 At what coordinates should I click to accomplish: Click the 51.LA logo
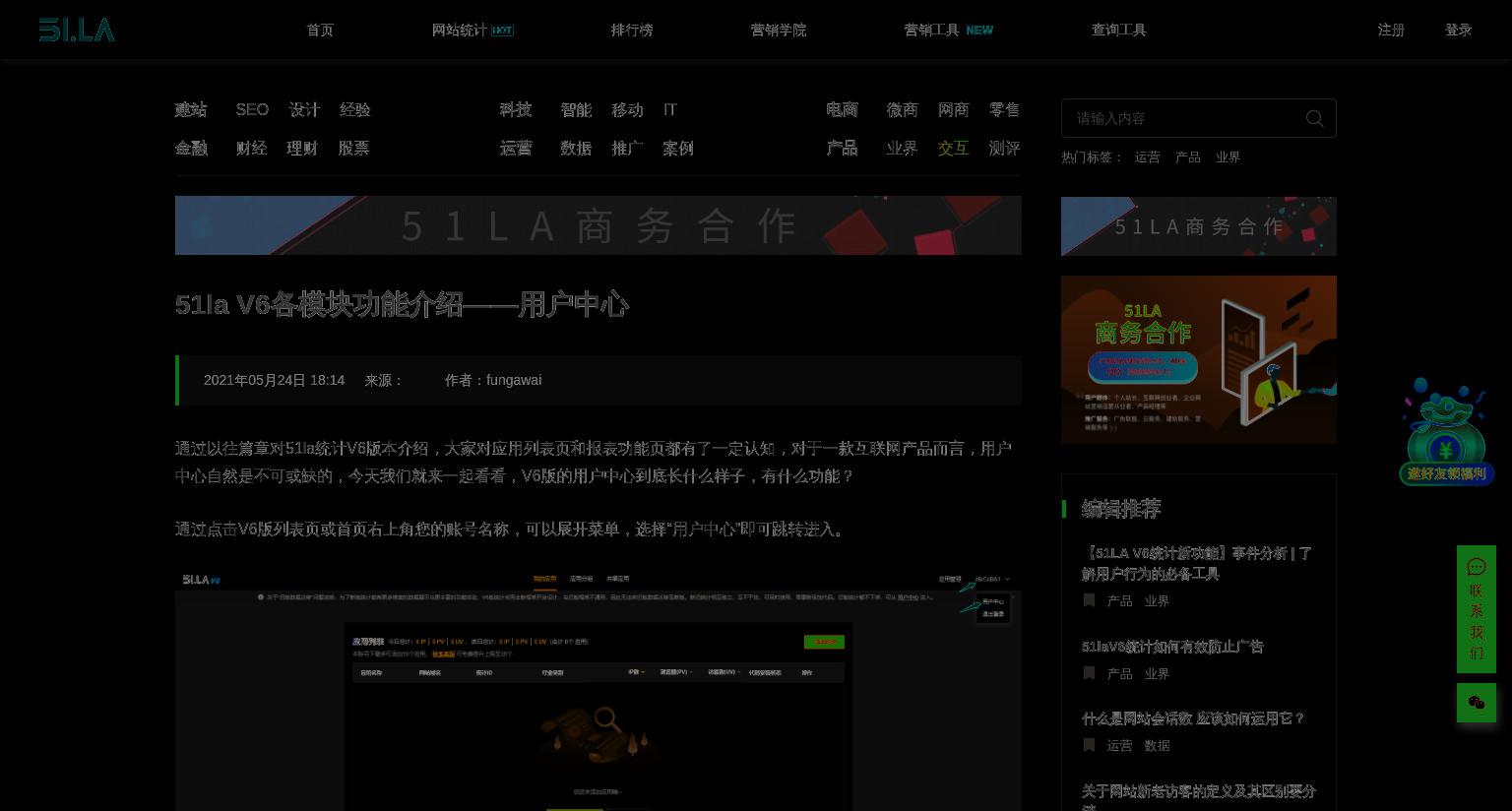tap(77, 30)
